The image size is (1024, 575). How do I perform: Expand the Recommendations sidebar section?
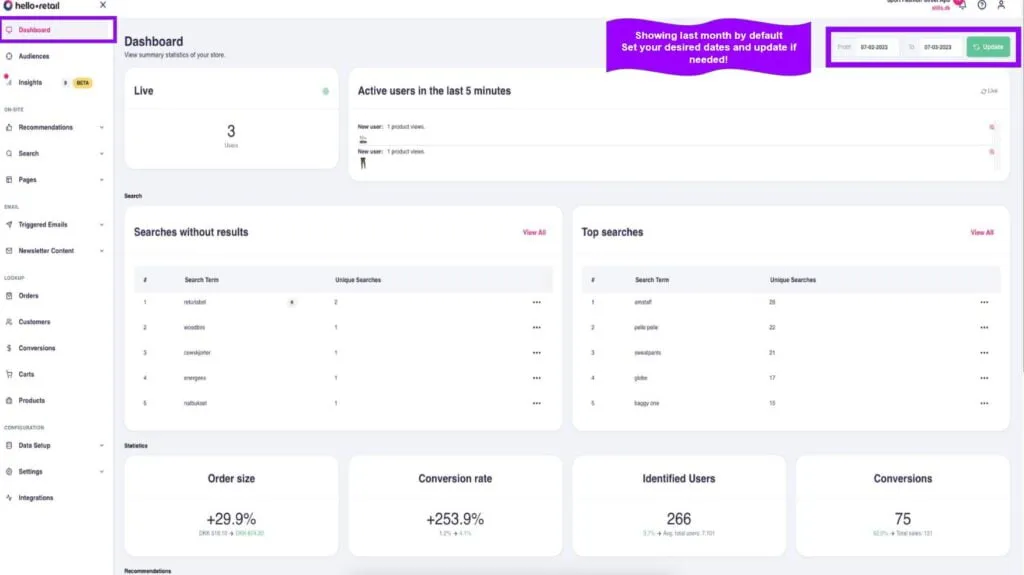[101, 128]
